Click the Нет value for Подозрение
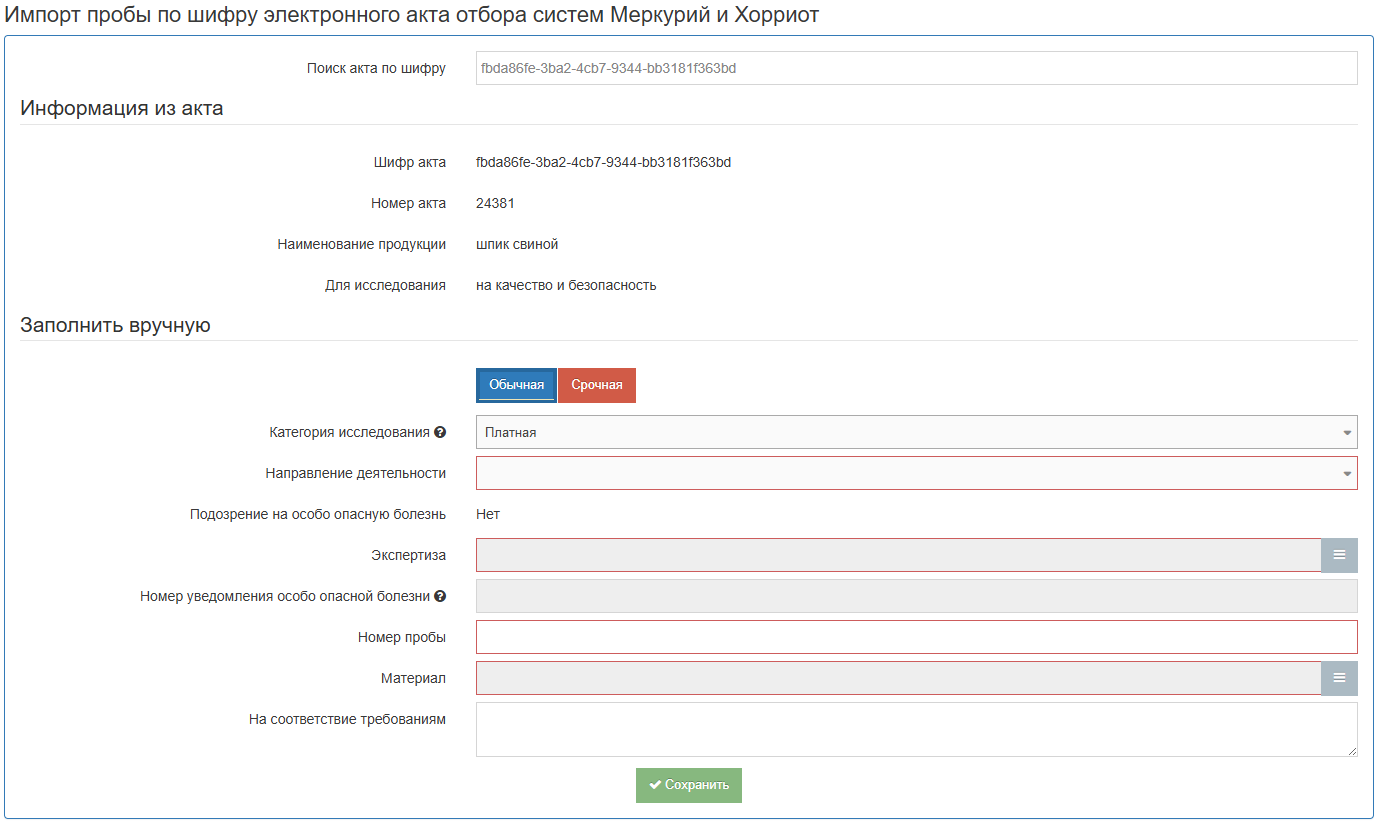1375x822 pixels. pos(488,514)
